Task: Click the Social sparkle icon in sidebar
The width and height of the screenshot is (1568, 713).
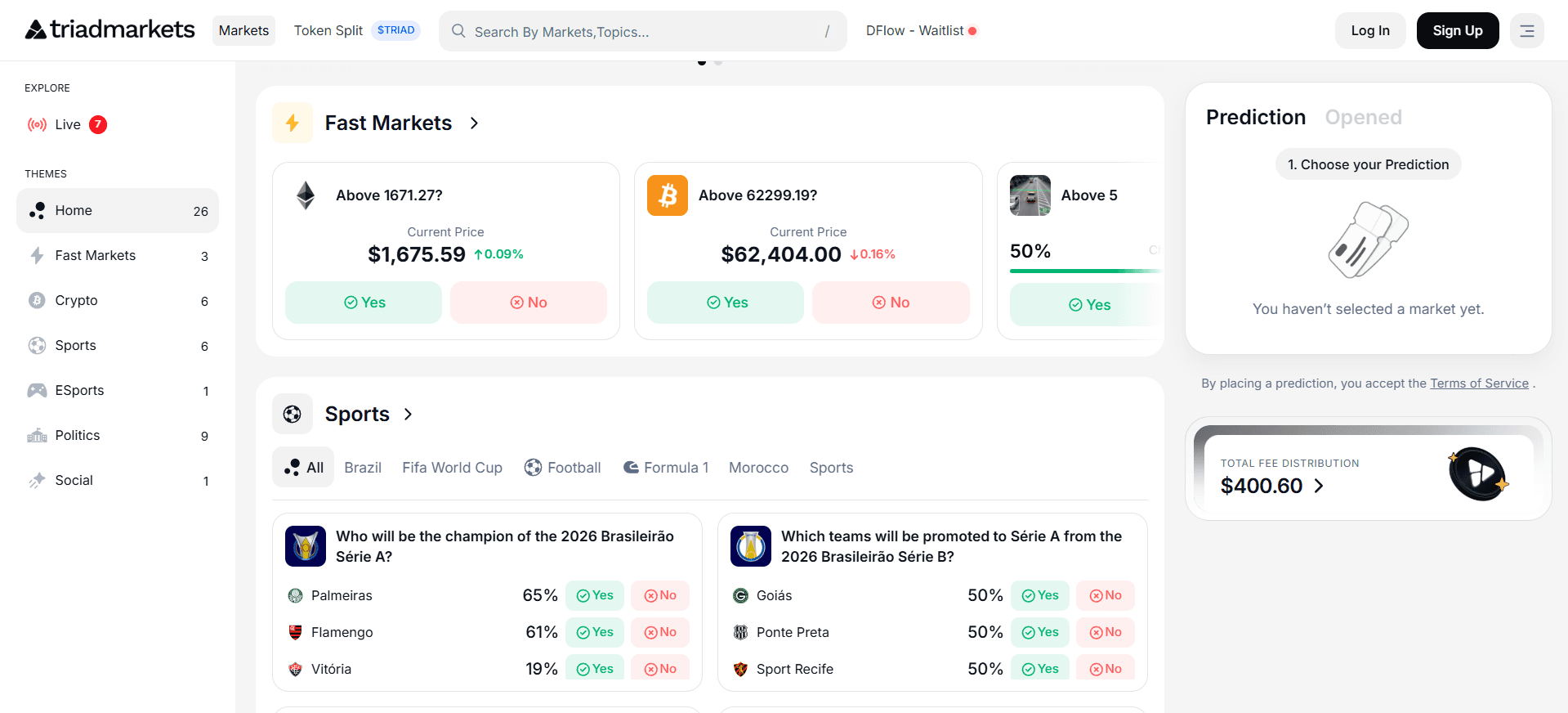Action: [37, 480]
